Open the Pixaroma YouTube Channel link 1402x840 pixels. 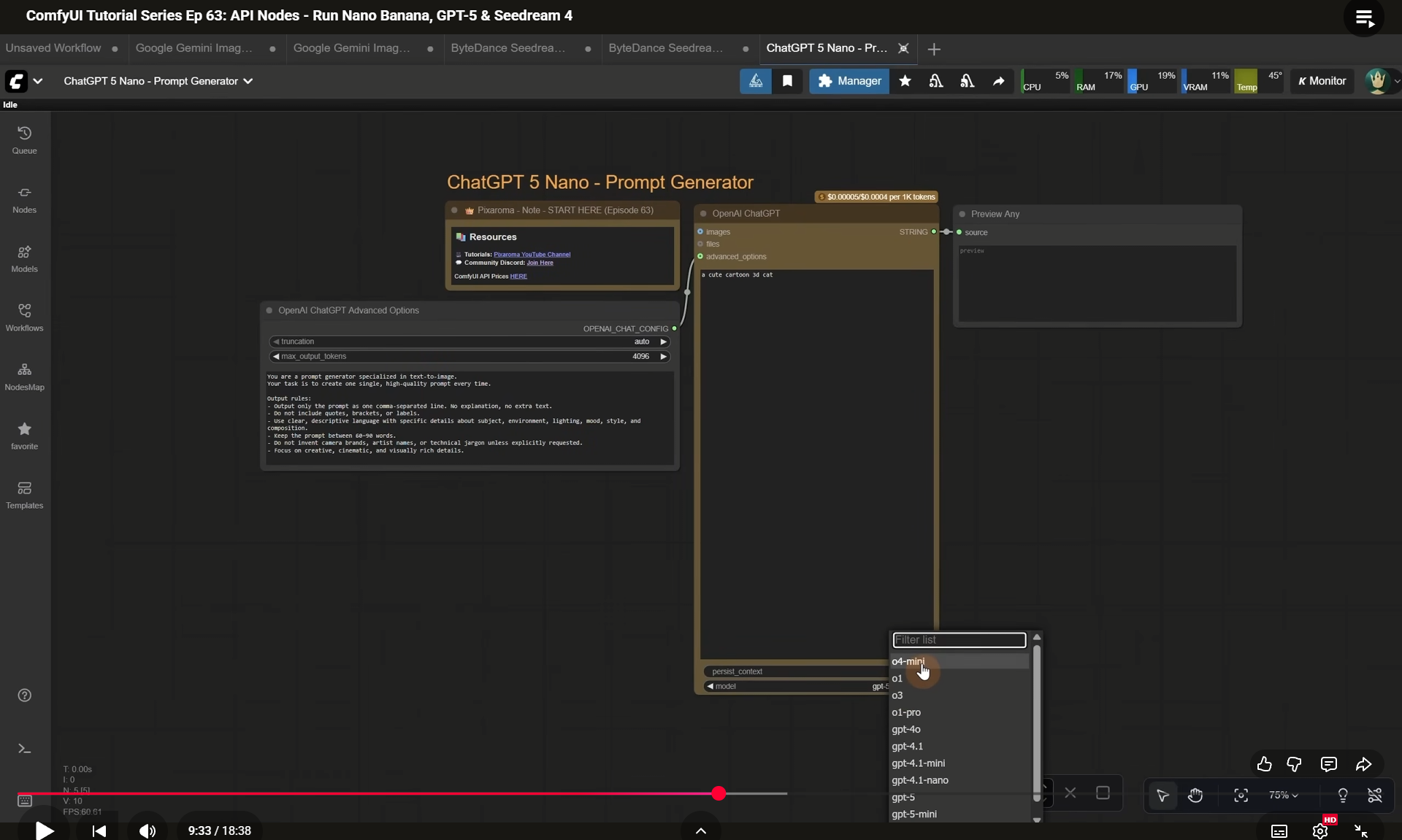pos(532,255)
